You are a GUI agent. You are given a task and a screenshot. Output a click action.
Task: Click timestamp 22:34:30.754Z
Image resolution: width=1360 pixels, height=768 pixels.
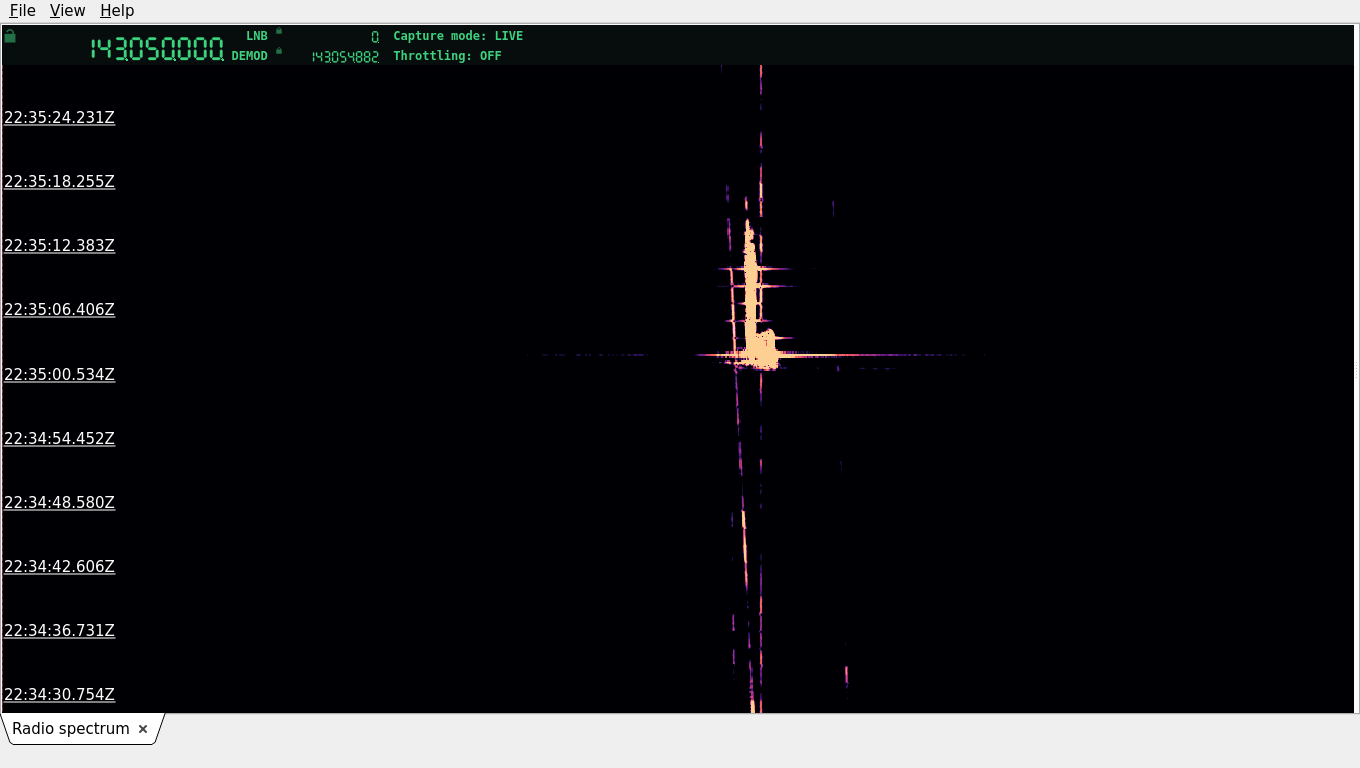[59, 694]
